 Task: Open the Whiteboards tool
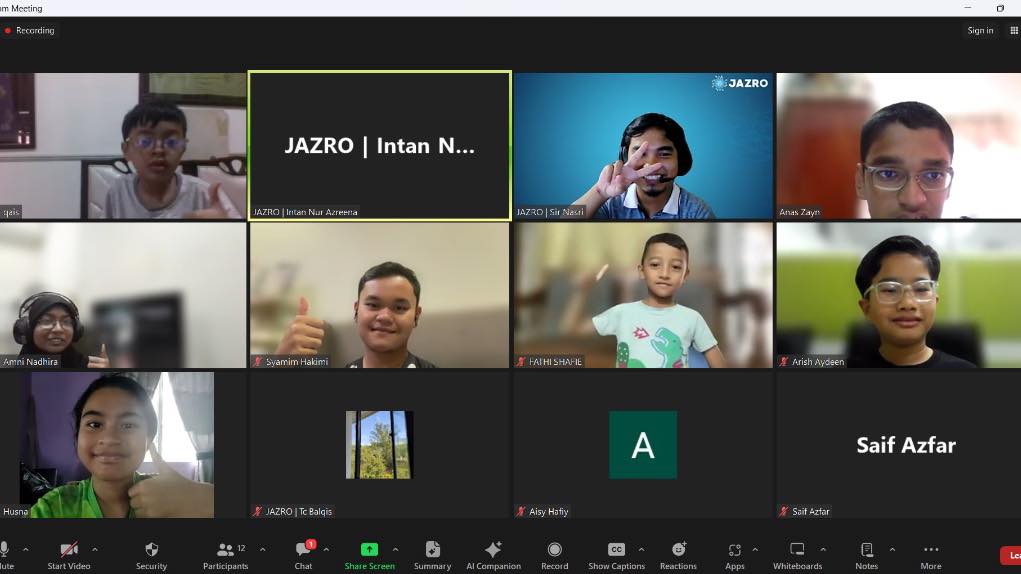(797, 555)
